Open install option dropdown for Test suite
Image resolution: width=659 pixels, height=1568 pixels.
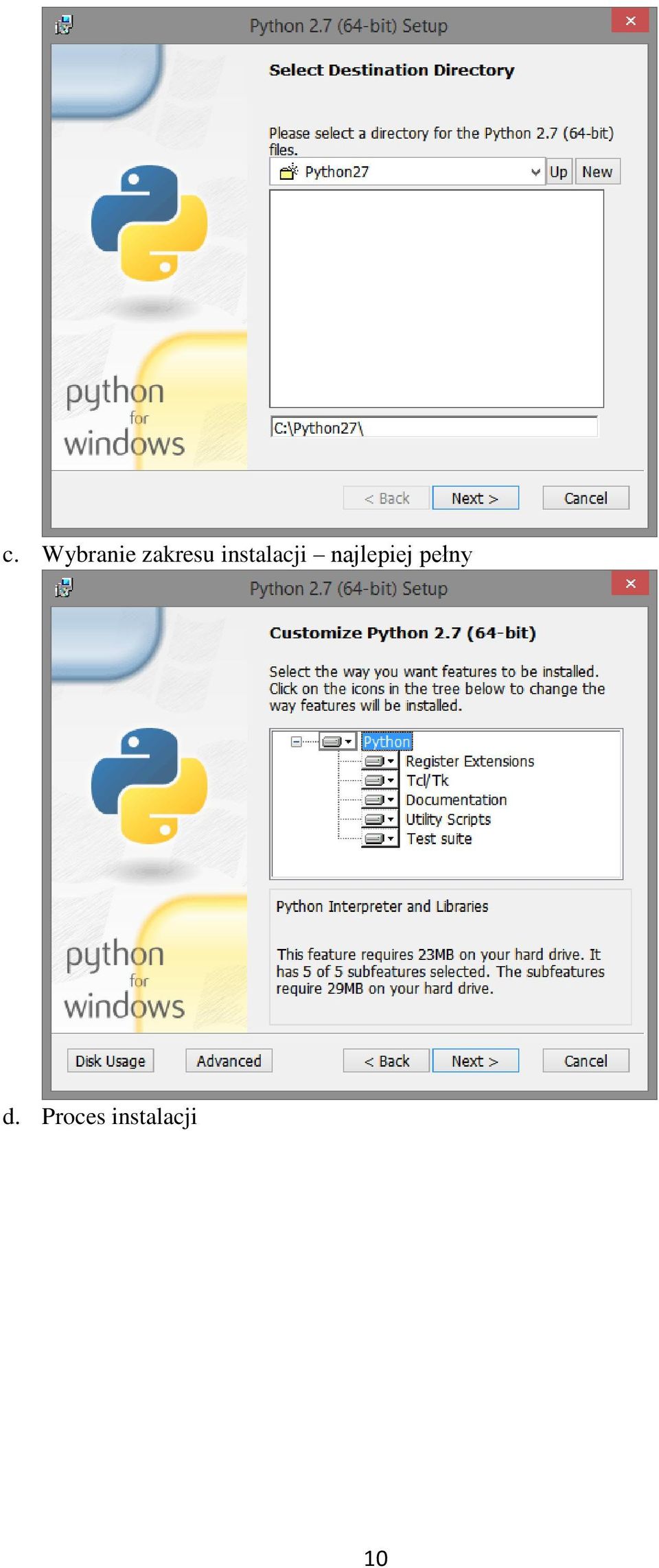(x=380, y=839)
